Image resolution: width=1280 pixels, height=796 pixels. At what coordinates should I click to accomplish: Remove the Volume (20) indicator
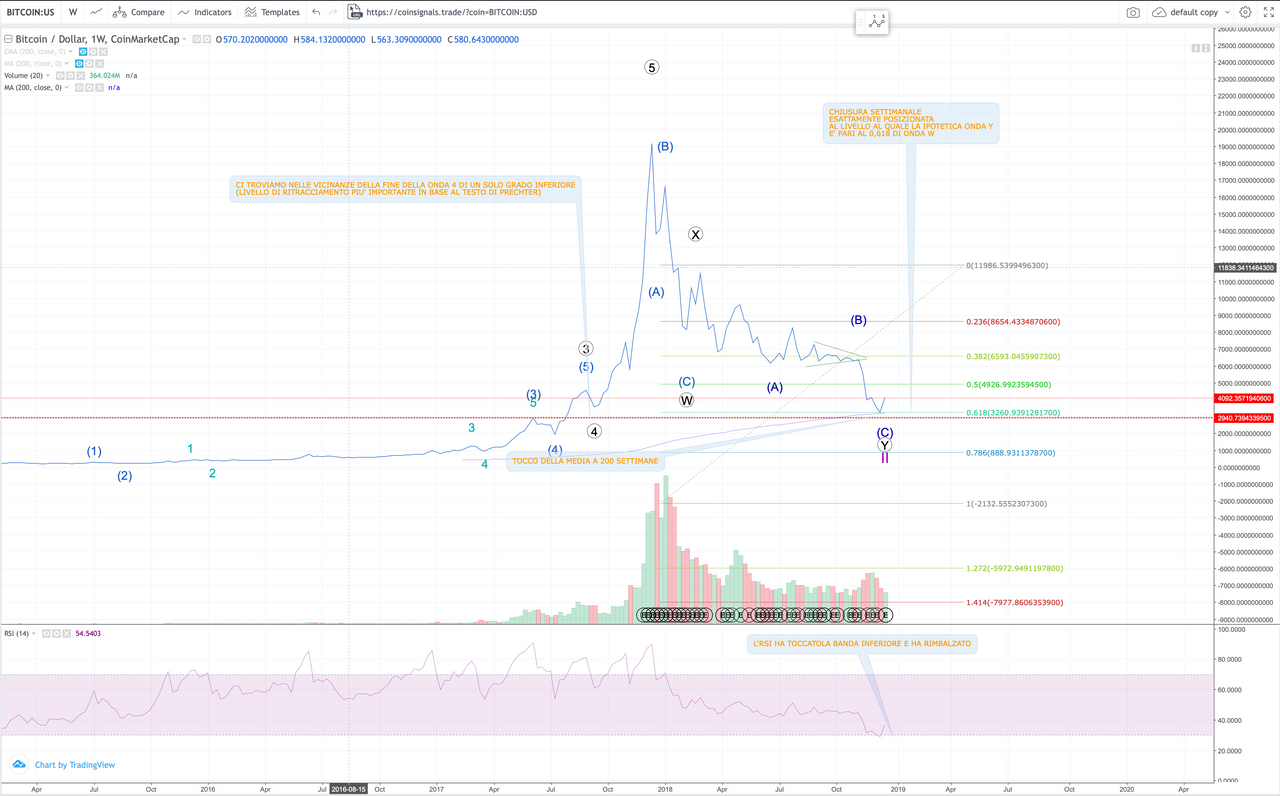[x=81, y=76]
